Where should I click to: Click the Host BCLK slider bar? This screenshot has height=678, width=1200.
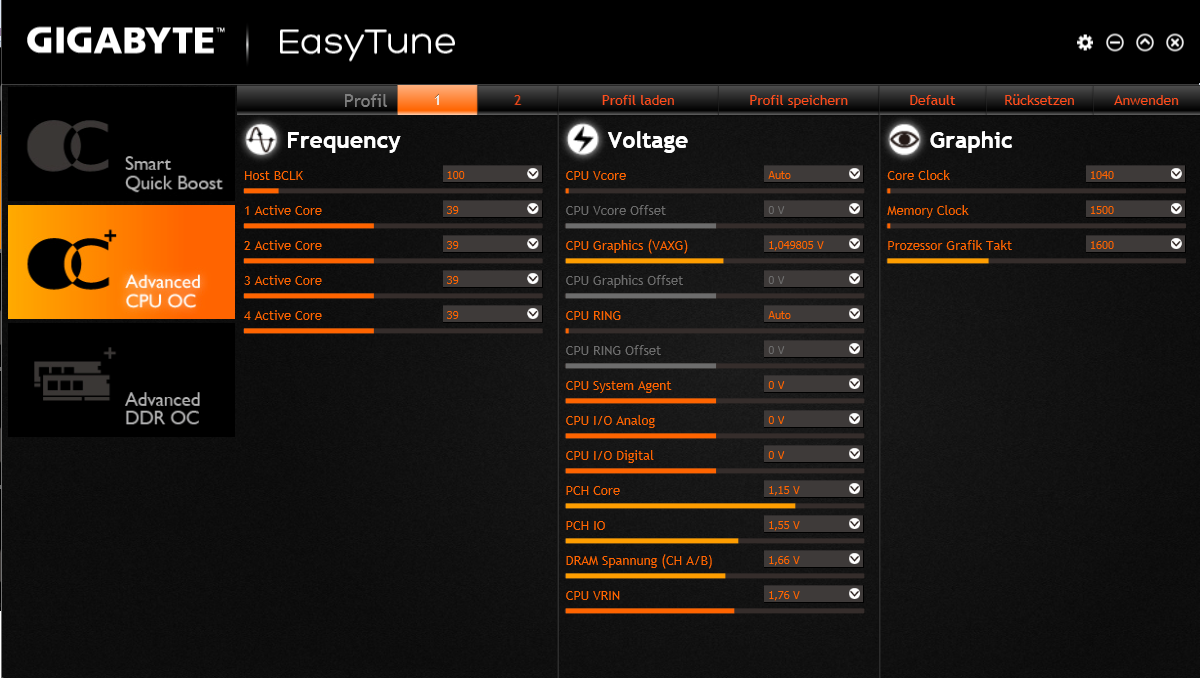[393, 190]
